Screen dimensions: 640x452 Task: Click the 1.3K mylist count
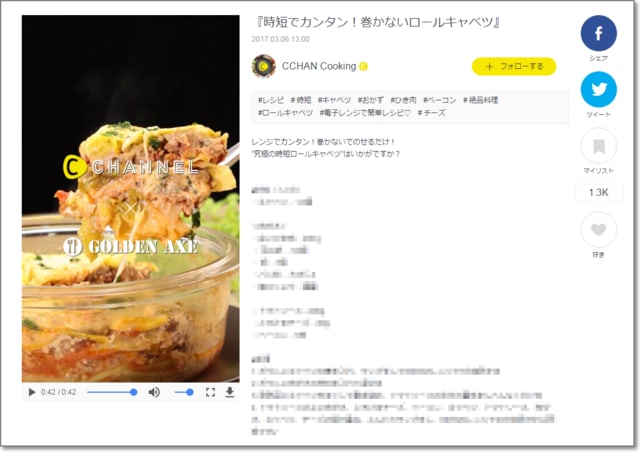pyautogui.click(x=598, y=192)
